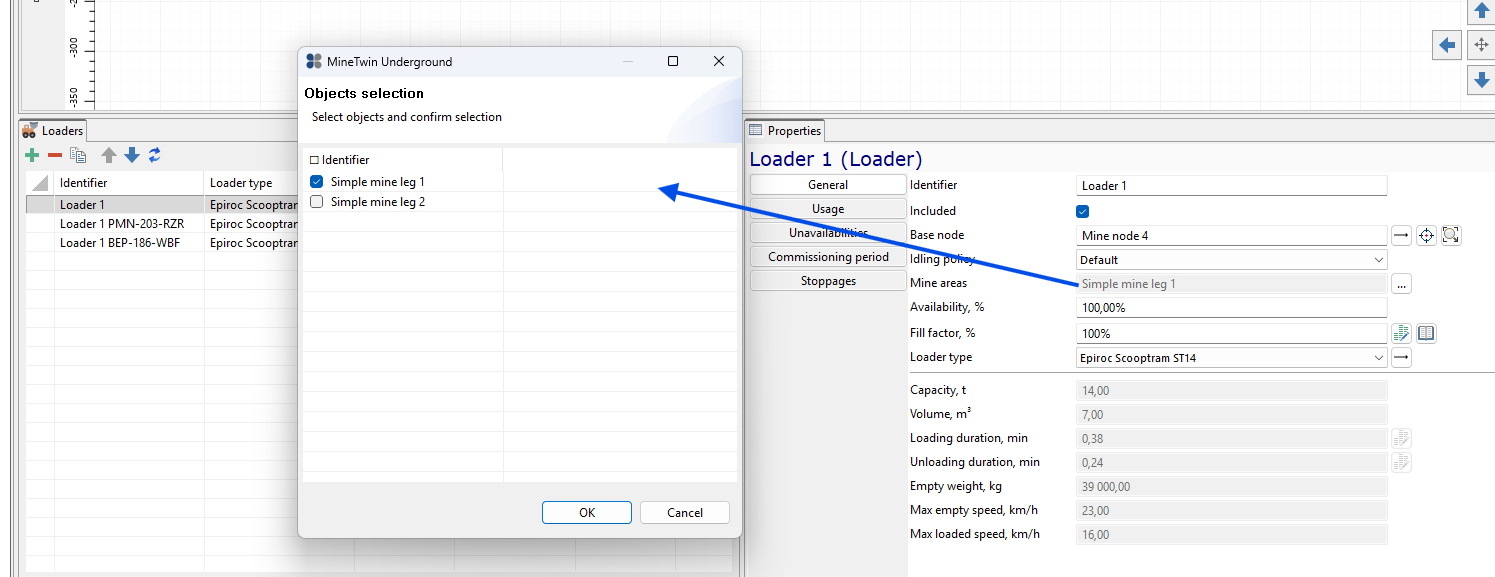Close the MineTwin Underground dialog
This screenshot has height=577, width=1495.
pyautogui.click(x=718, y=61)
